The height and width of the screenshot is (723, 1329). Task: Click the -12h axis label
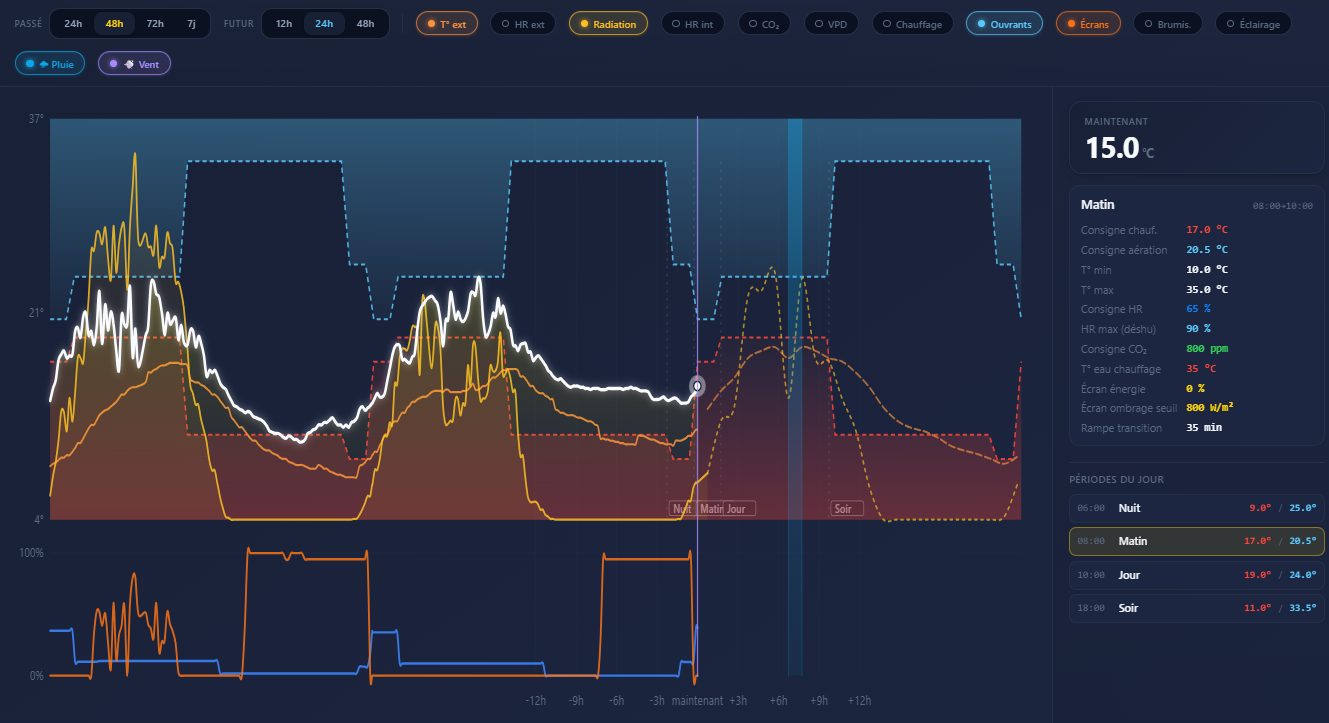tap(535, 701)
